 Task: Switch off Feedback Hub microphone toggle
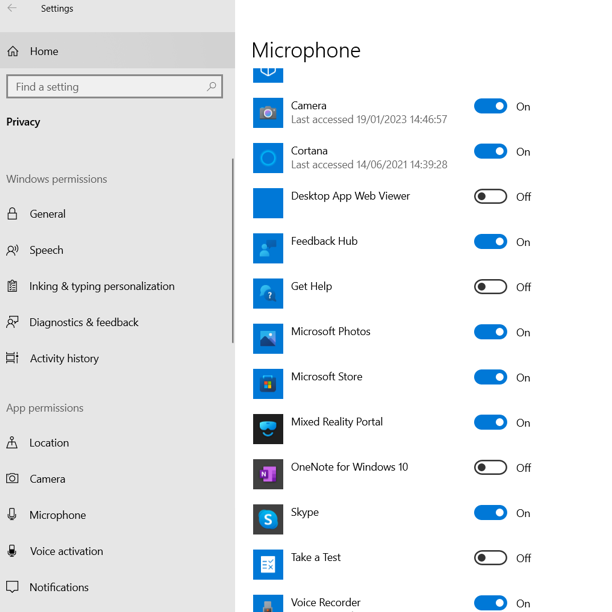tap(491, 242)
